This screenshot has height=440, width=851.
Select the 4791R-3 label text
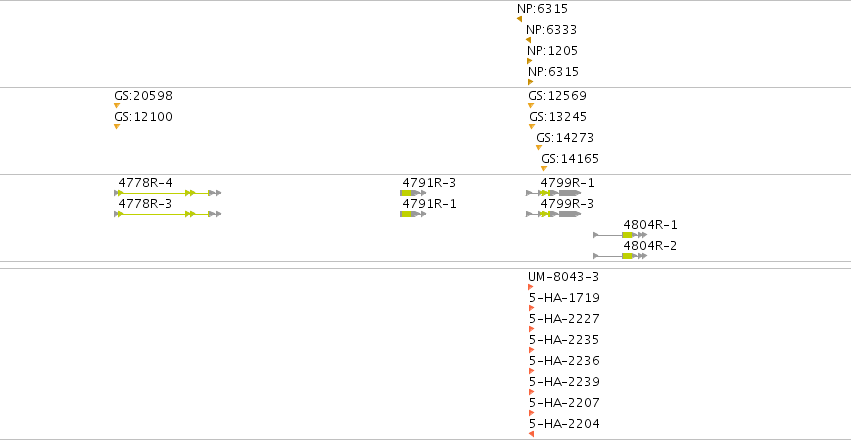point(429,183)
